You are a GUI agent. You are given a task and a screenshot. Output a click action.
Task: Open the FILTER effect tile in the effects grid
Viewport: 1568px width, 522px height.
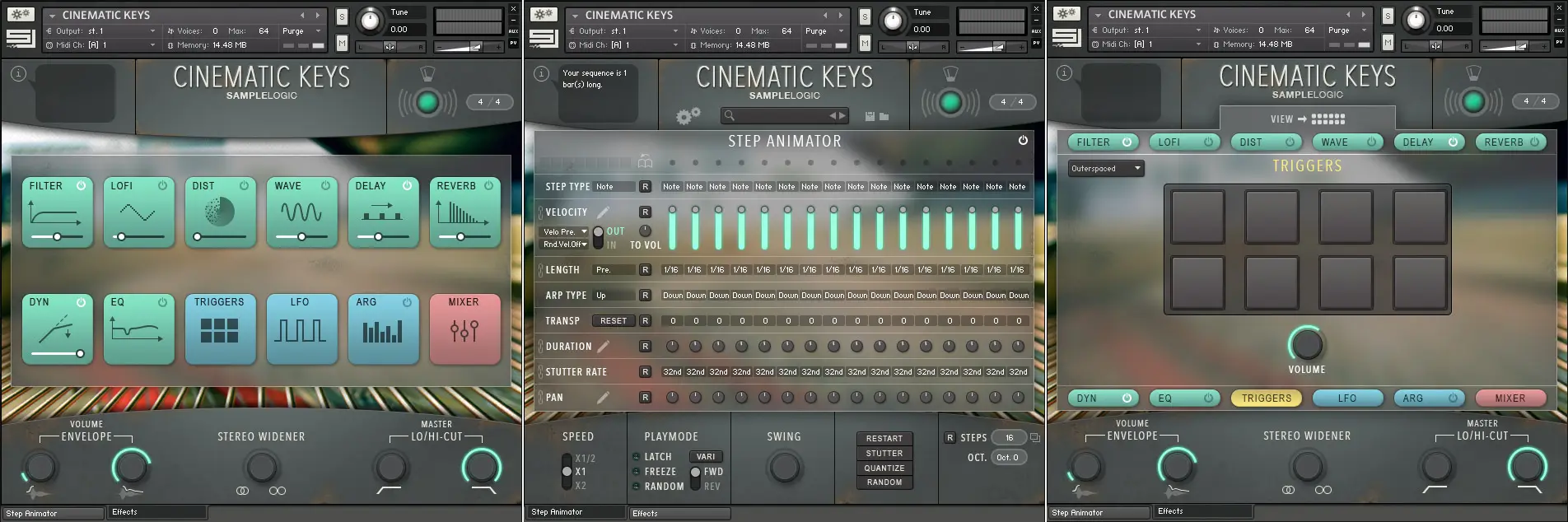point(57,212)
